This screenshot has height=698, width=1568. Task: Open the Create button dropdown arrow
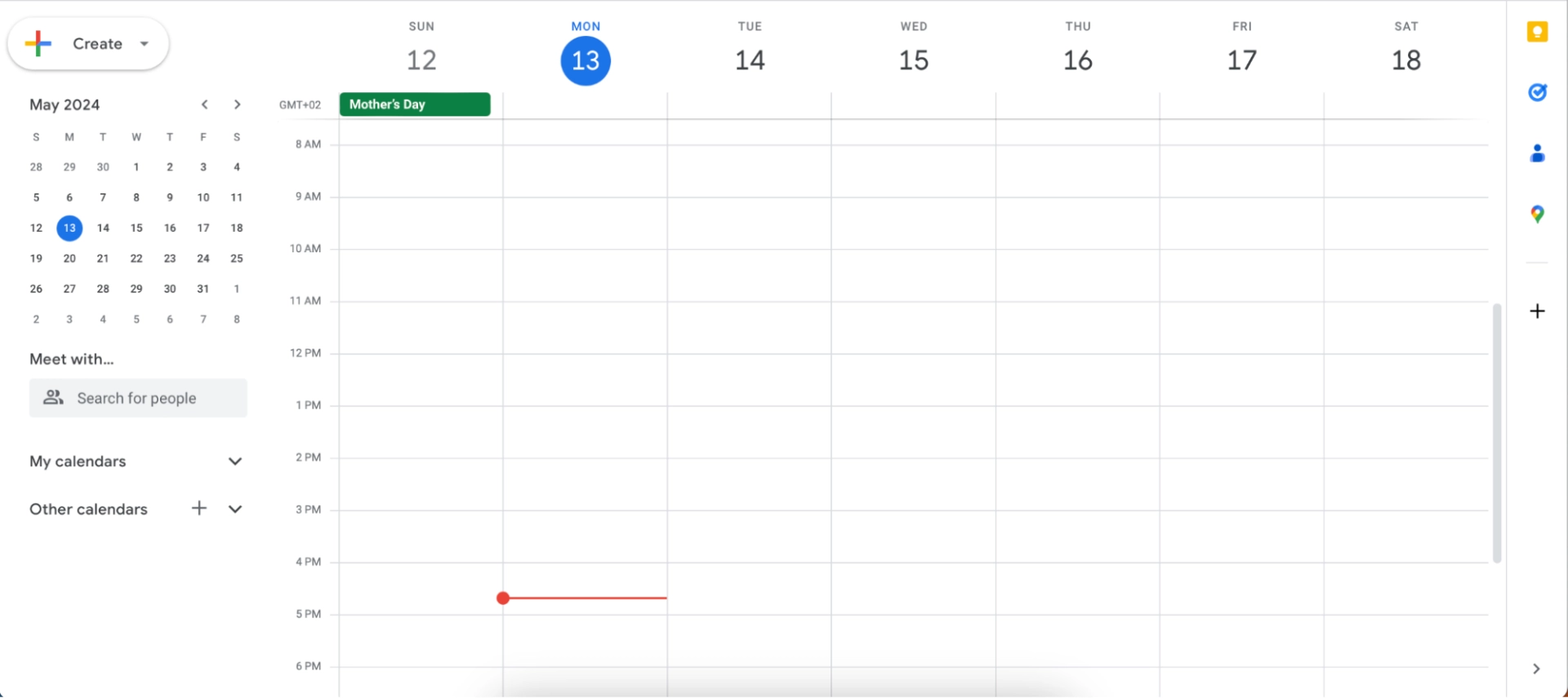[x=145, y=44]
